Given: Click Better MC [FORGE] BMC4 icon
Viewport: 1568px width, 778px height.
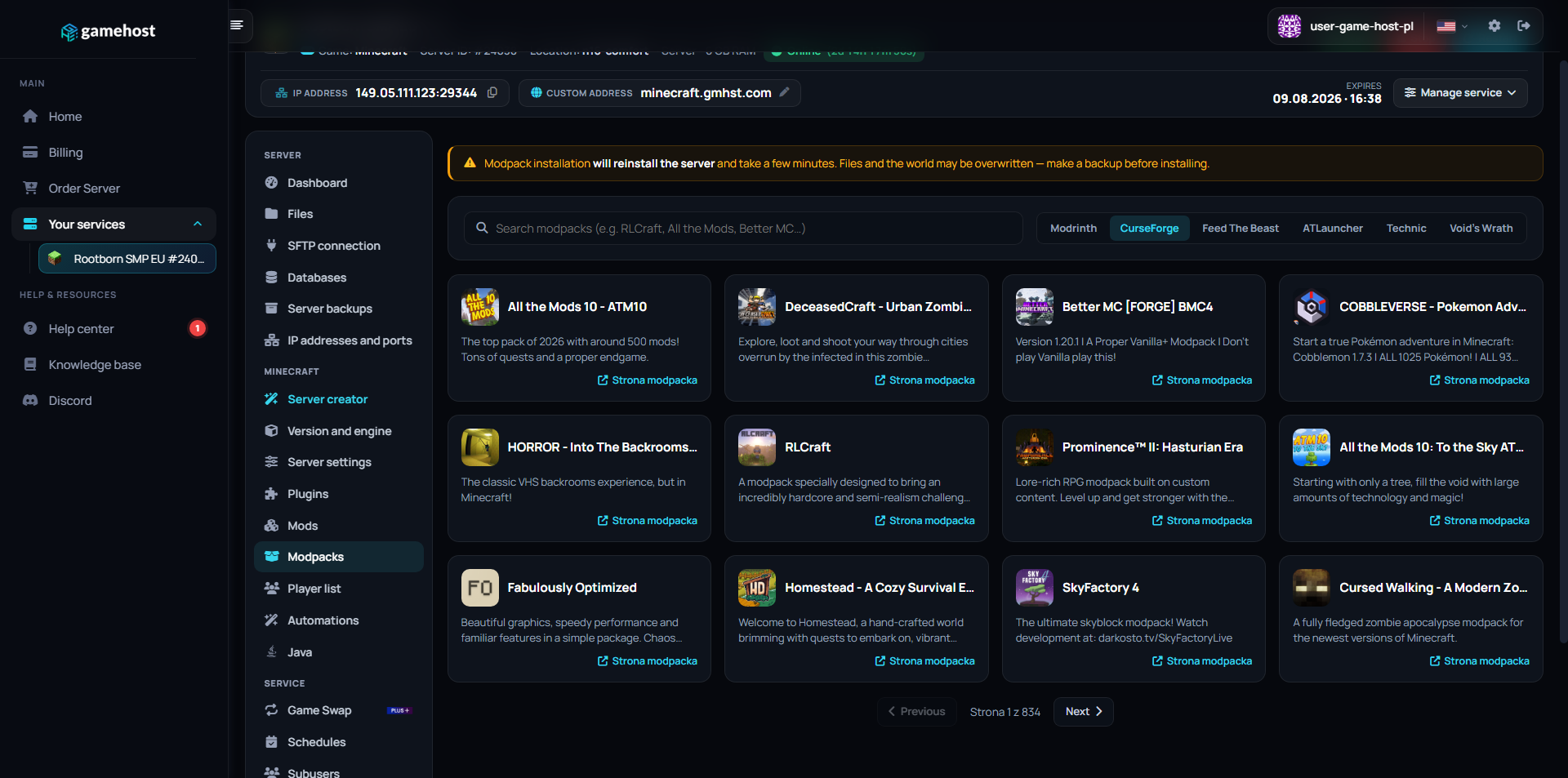Looking at the screenshot, I should [1035, 307].
